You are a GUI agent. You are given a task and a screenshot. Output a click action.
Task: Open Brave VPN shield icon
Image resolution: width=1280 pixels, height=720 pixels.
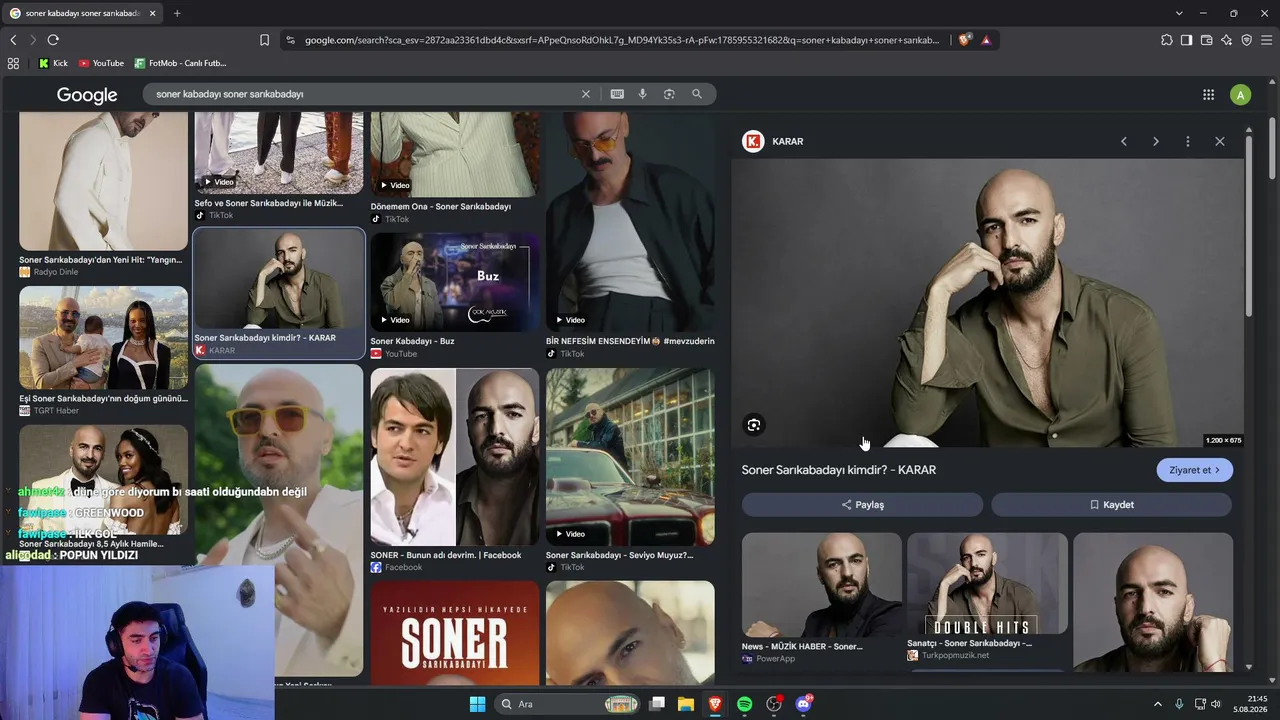[x=1246, y=40]
